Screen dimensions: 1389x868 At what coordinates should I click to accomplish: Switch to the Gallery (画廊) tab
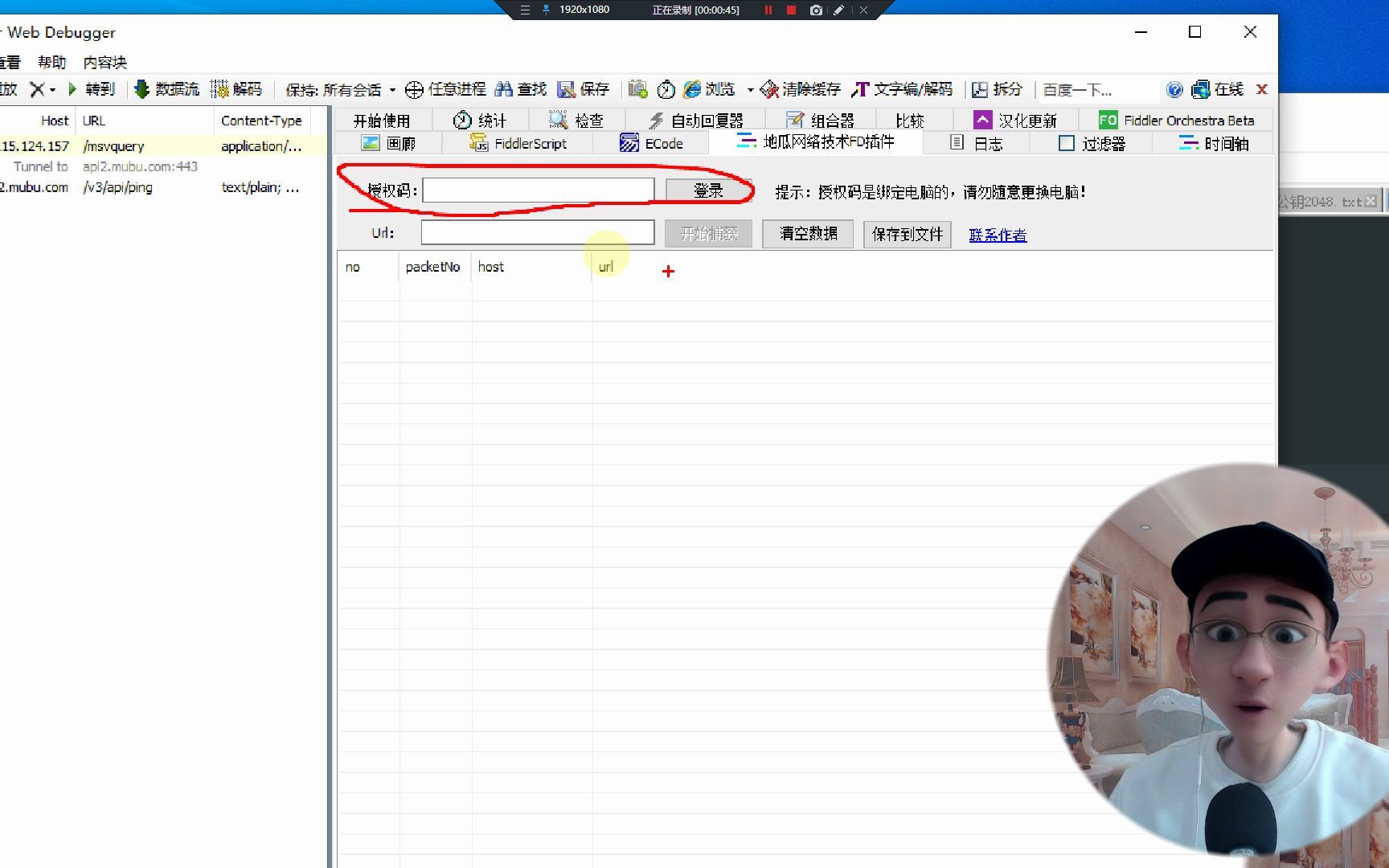tap(388, 144)
